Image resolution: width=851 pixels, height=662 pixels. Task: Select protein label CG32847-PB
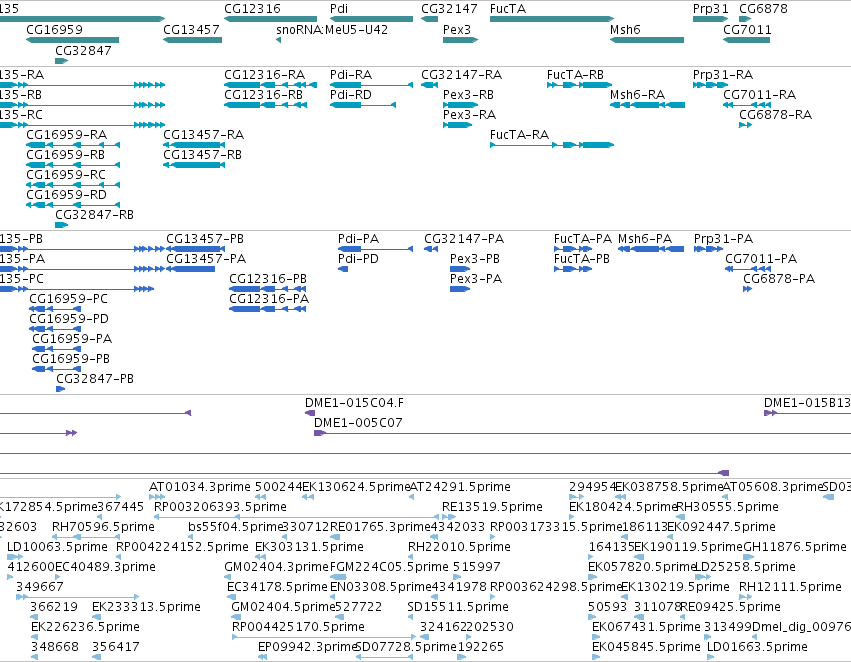click(95, 379)
